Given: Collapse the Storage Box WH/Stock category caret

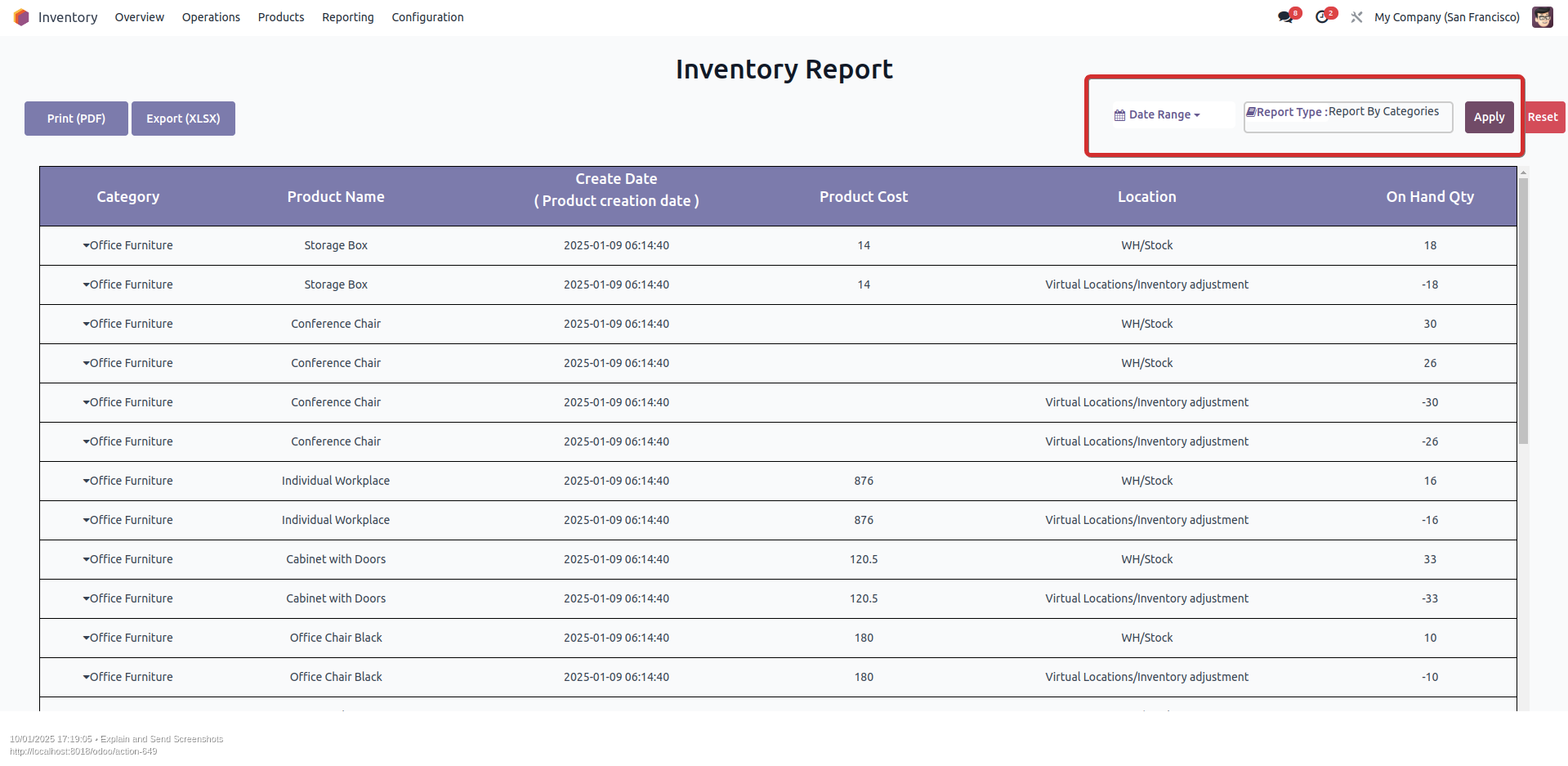Looking at the screenshot, I should 86,245.
